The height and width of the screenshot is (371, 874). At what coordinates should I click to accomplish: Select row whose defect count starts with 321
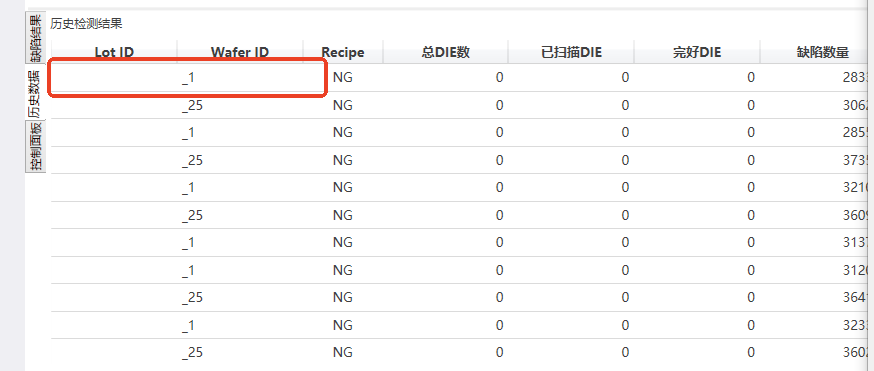pyautogui.click(x=463, y=188)
